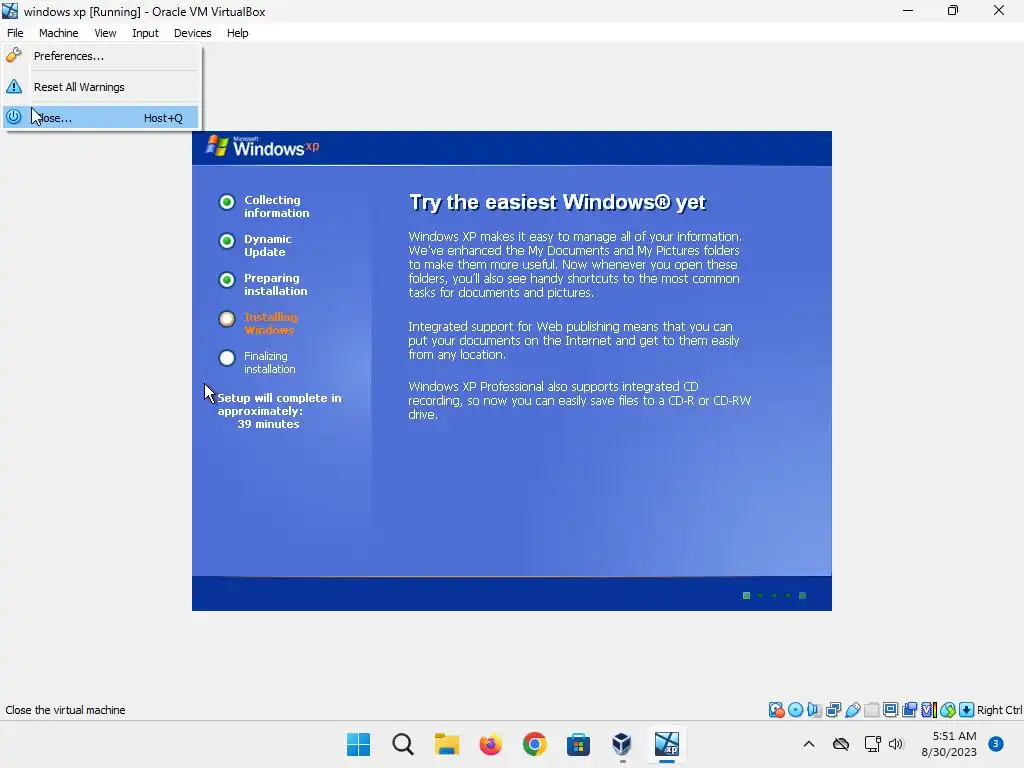
Task: Click the keyboard capture arrow indicator
Action: tap(967, 710)
